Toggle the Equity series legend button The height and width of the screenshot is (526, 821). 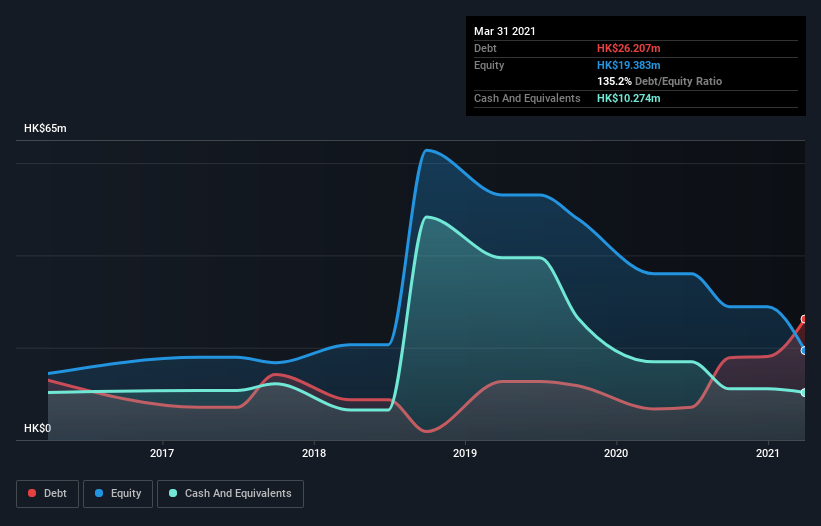coord(118,494)
